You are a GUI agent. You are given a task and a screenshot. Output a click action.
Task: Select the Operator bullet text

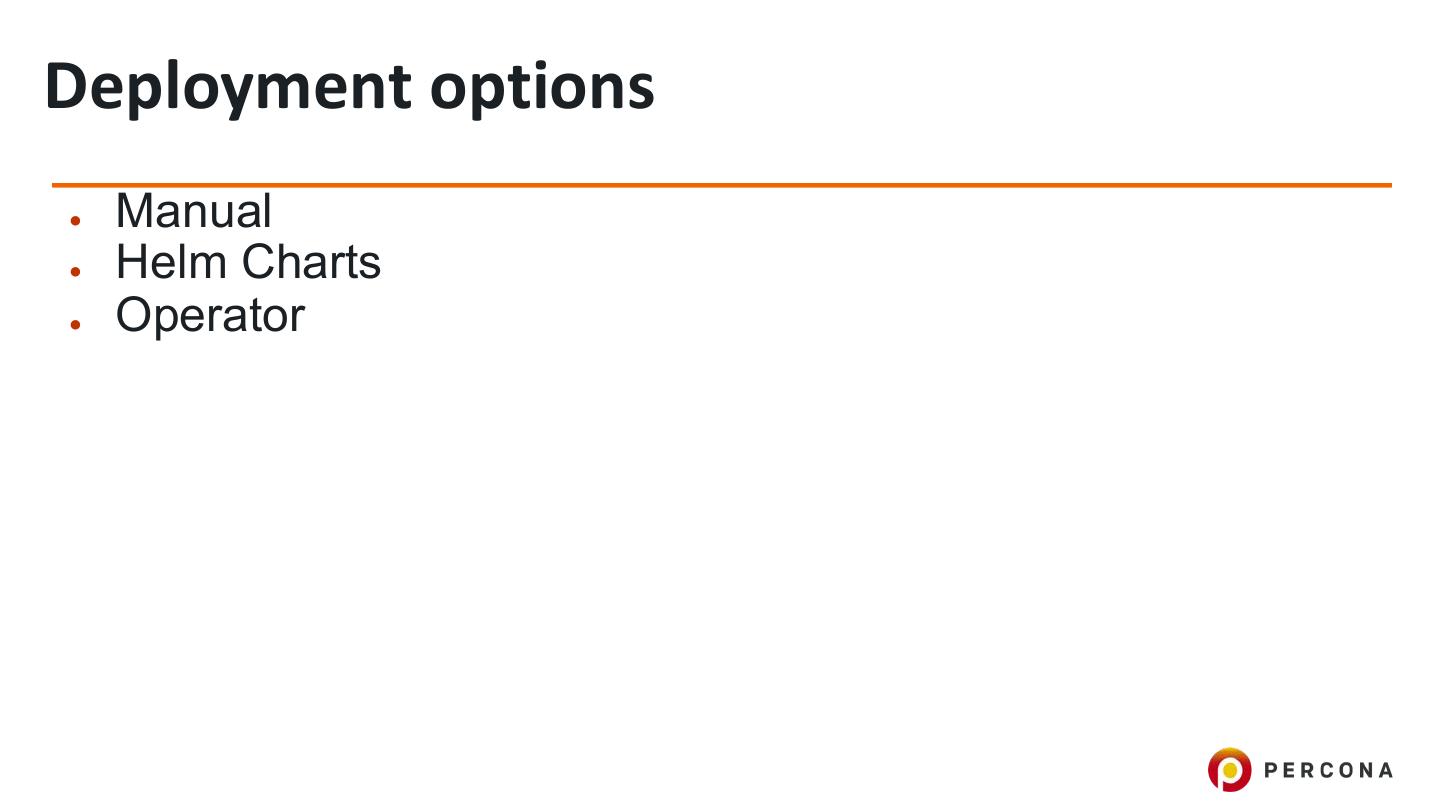(210, 315)
